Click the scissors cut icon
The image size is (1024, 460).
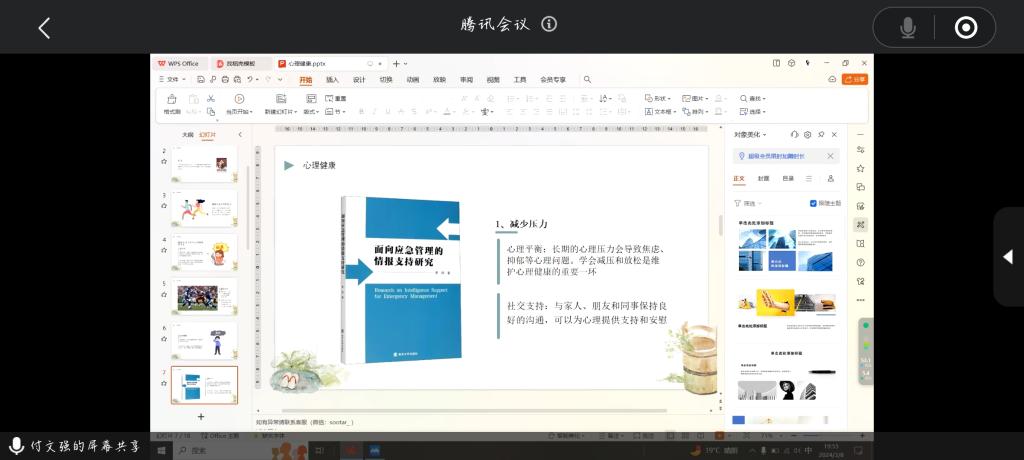211,98
